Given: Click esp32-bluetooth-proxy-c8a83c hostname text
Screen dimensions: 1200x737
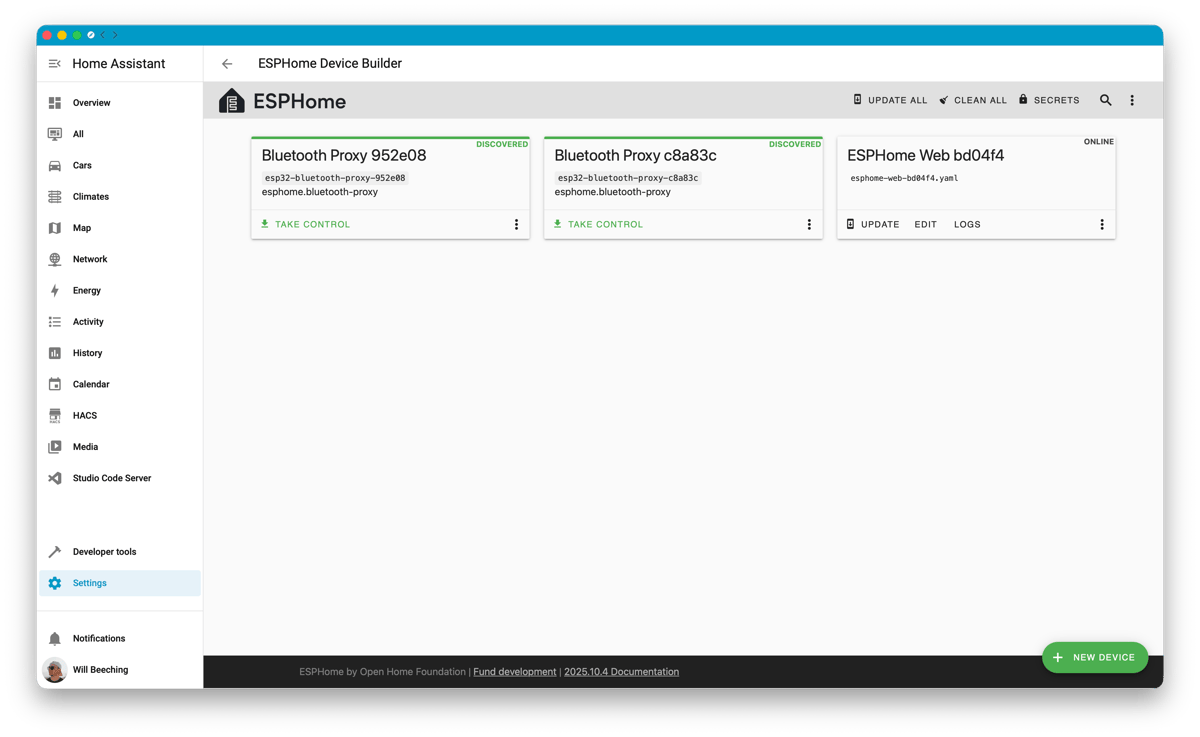Looking at the screenshot, I should click(628, 178).
